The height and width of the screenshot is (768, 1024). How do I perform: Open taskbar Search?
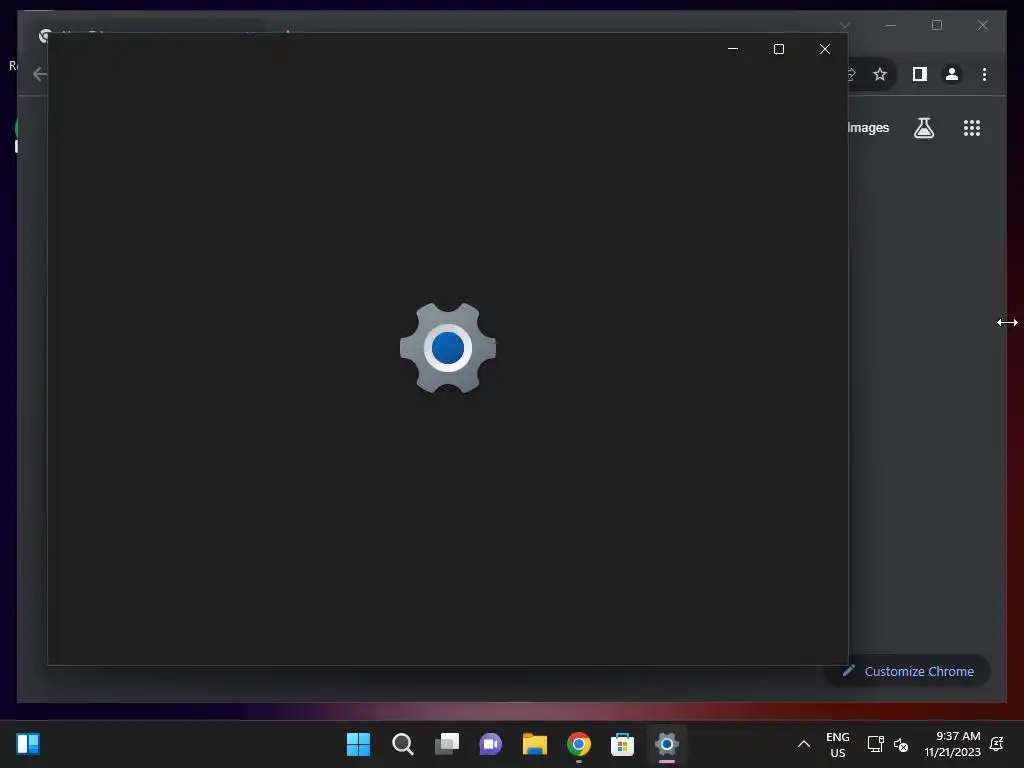point(402,744)
